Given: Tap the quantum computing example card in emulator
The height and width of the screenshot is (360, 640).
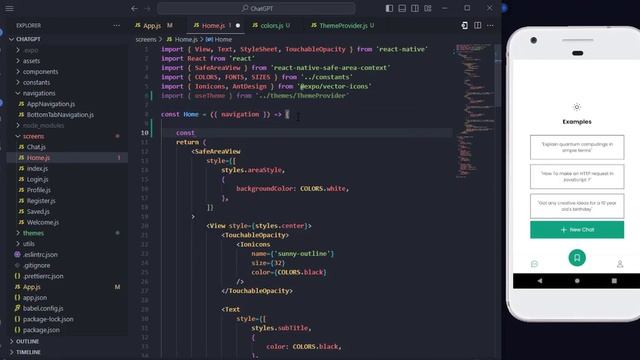Looking at the screenshot, I should point(577,147).
